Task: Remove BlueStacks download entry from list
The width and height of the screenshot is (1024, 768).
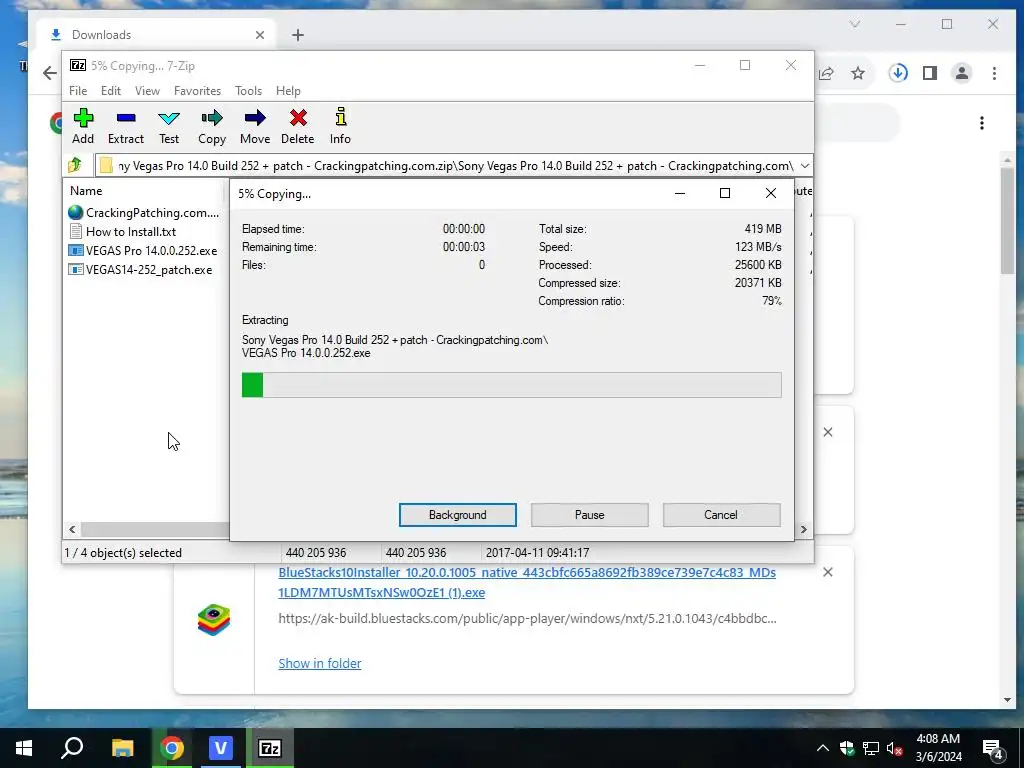Action: click(827, 572)
